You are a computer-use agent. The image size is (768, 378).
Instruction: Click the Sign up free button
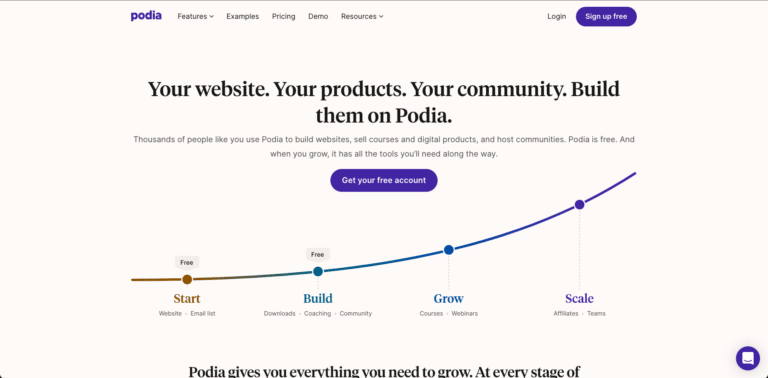(606, 16)
